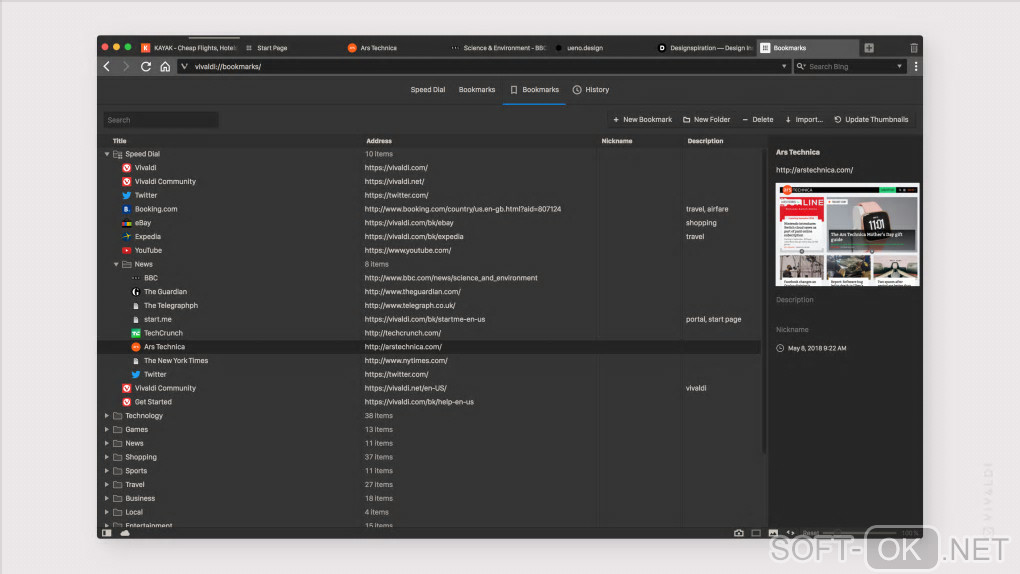Delete the selected bookmark
This screenshot has width=1020, height=574.
pos(758,120)
